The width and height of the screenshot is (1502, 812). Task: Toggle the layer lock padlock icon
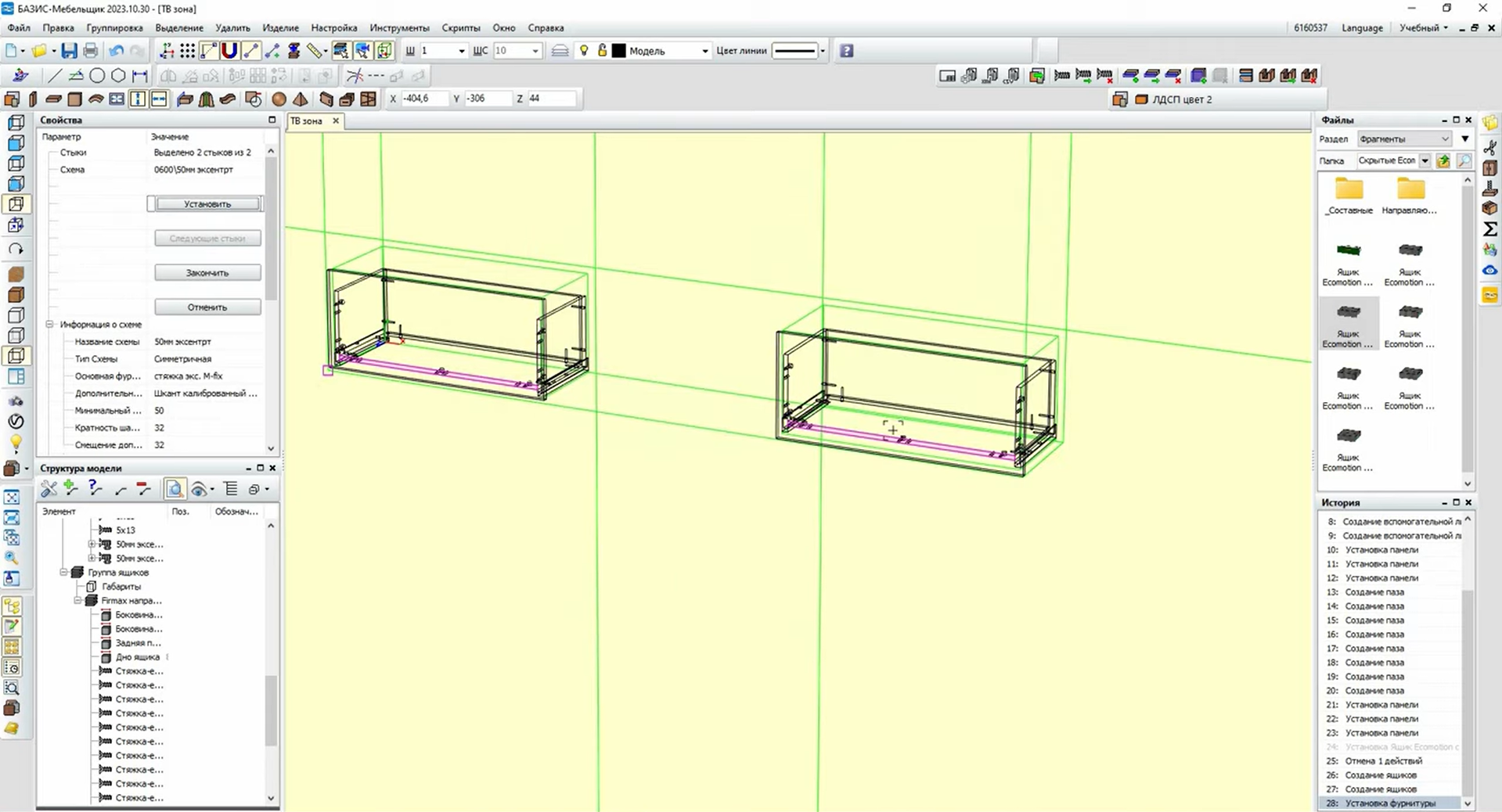602,51
